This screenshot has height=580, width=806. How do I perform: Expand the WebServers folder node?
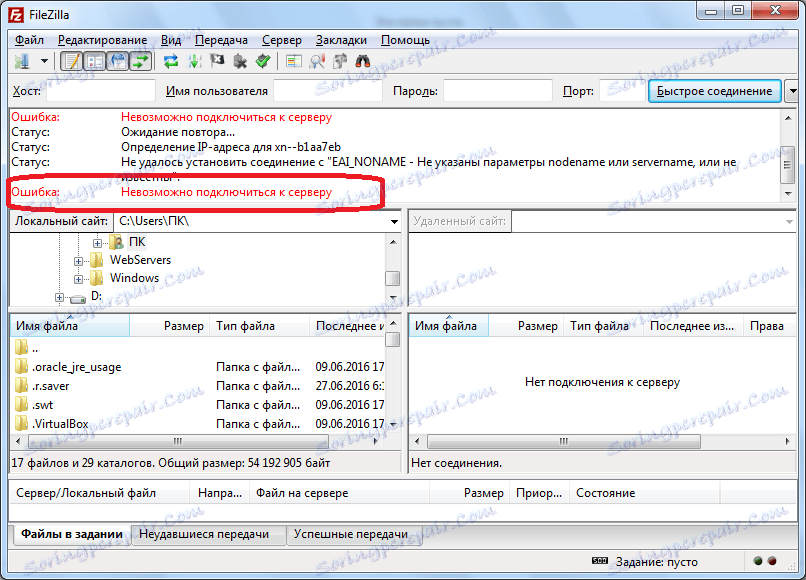78,261
